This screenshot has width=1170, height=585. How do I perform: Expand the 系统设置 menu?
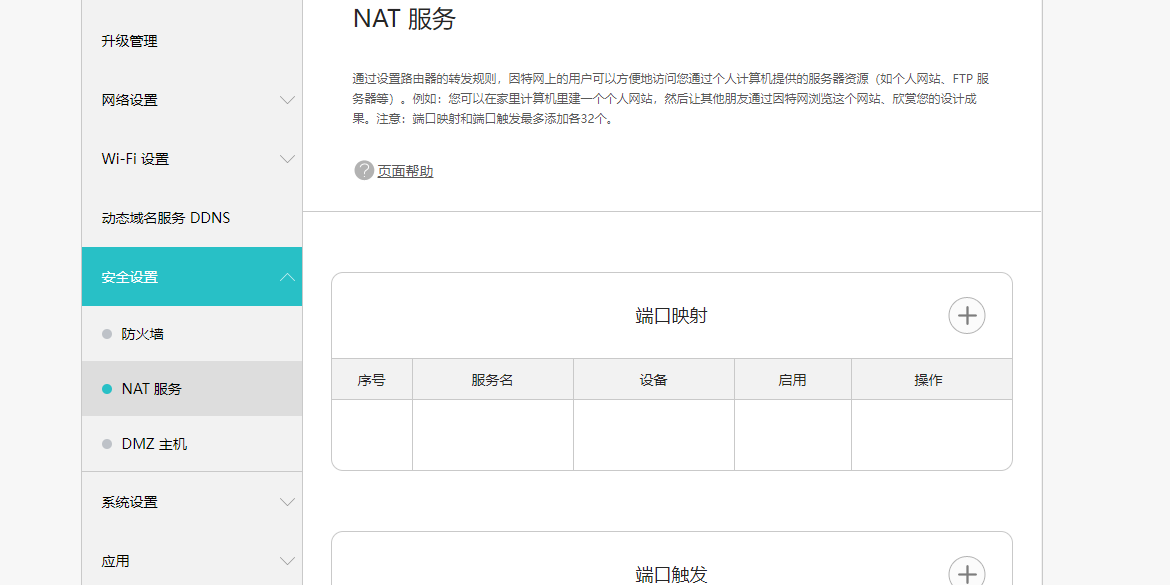click(287, 502)
